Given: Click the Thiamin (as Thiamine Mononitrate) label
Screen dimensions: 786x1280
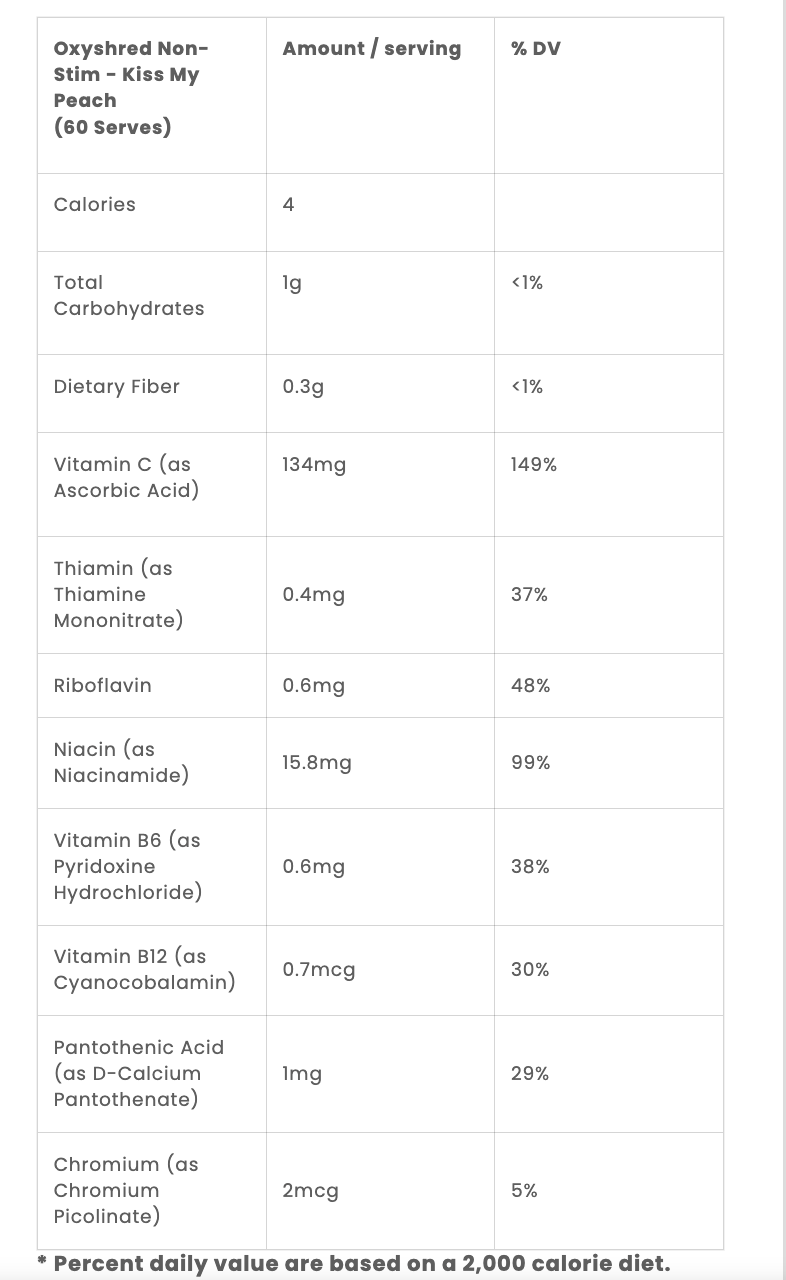Looking at the screenshot, I should pos(119,594).
